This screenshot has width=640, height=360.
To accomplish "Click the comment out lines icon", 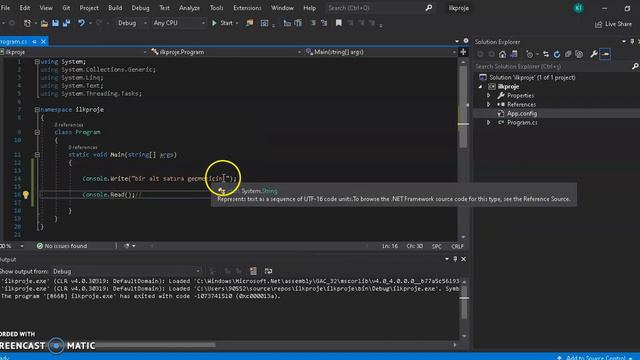I will pos(313,23).
